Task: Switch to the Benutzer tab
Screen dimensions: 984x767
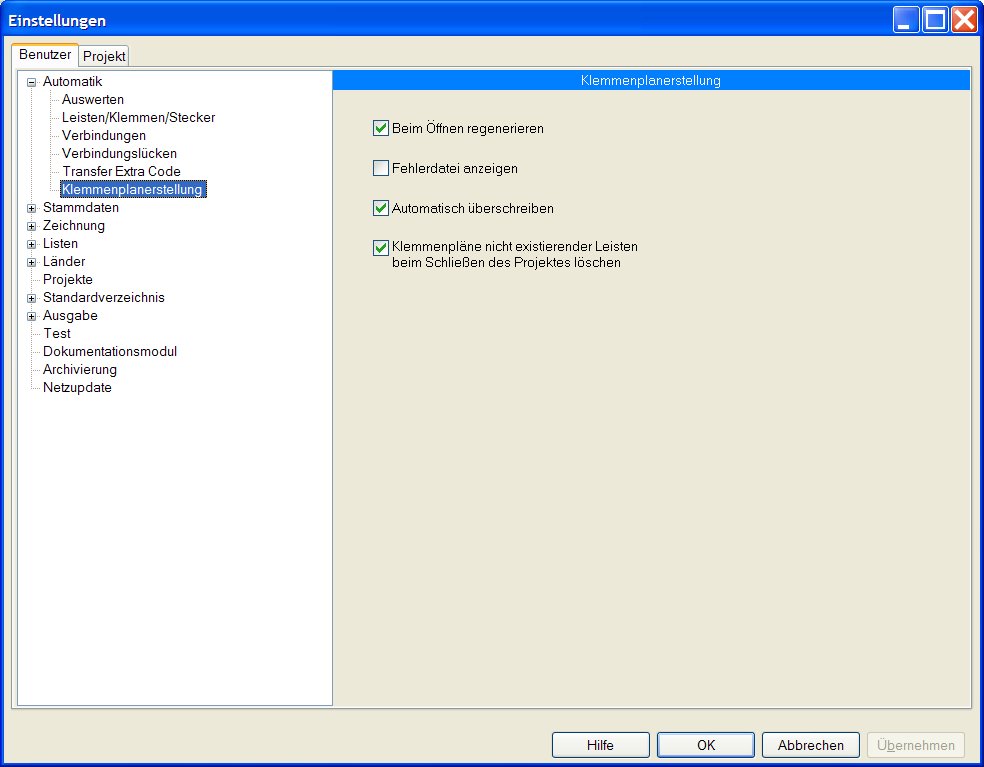Action: pyautogui.click(x=45, y=55)
